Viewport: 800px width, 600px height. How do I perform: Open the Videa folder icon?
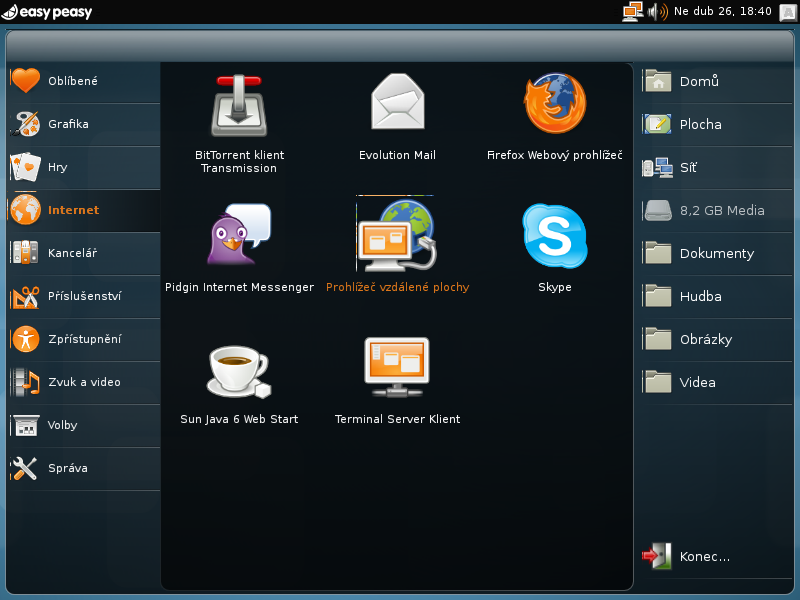(x=658, y=382)
